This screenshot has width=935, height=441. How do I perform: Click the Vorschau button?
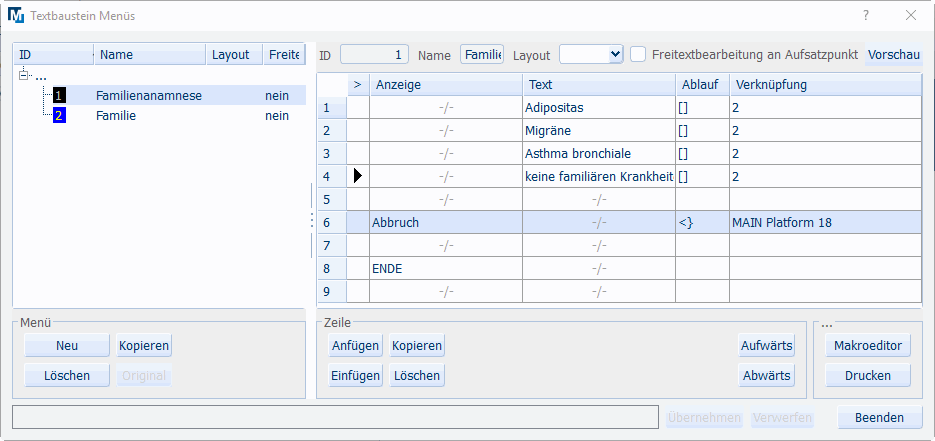pyautogui.click(x=893, y=55)
